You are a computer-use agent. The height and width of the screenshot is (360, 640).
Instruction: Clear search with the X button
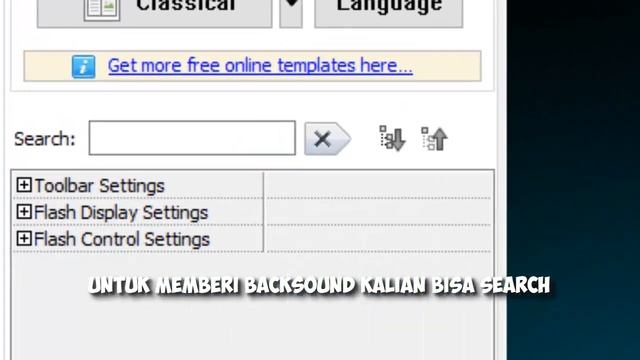coord(327,139)
